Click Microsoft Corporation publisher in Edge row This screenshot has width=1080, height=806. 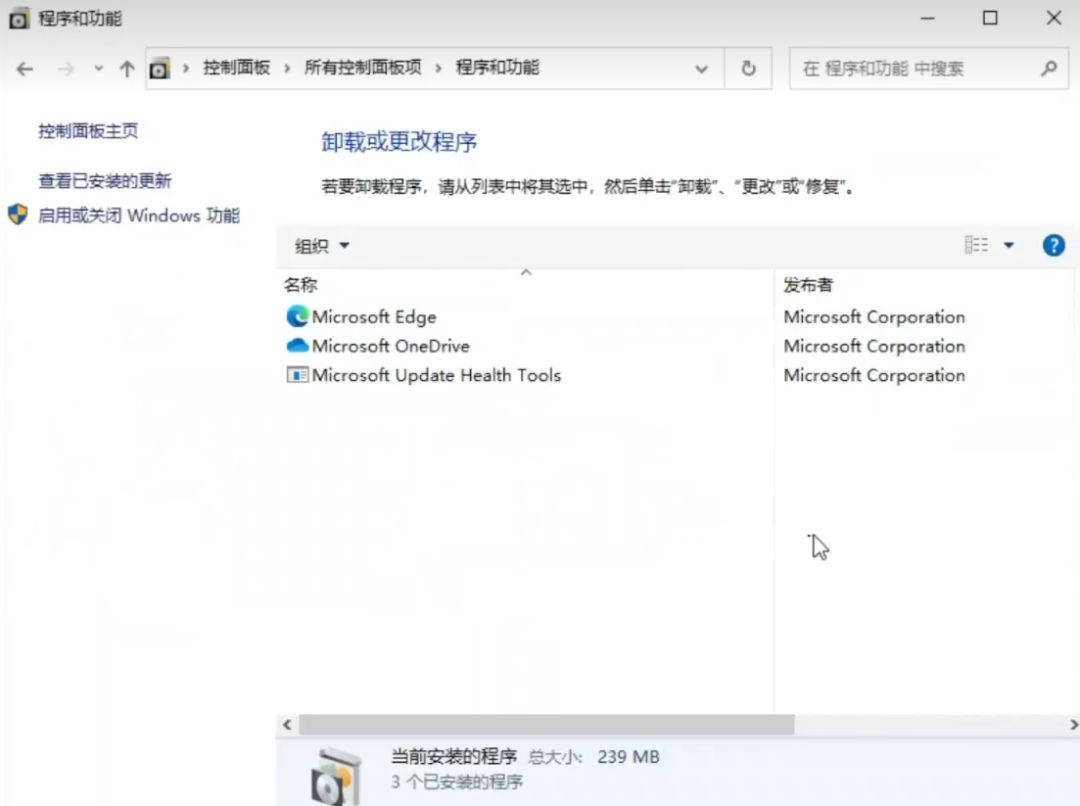874,317
